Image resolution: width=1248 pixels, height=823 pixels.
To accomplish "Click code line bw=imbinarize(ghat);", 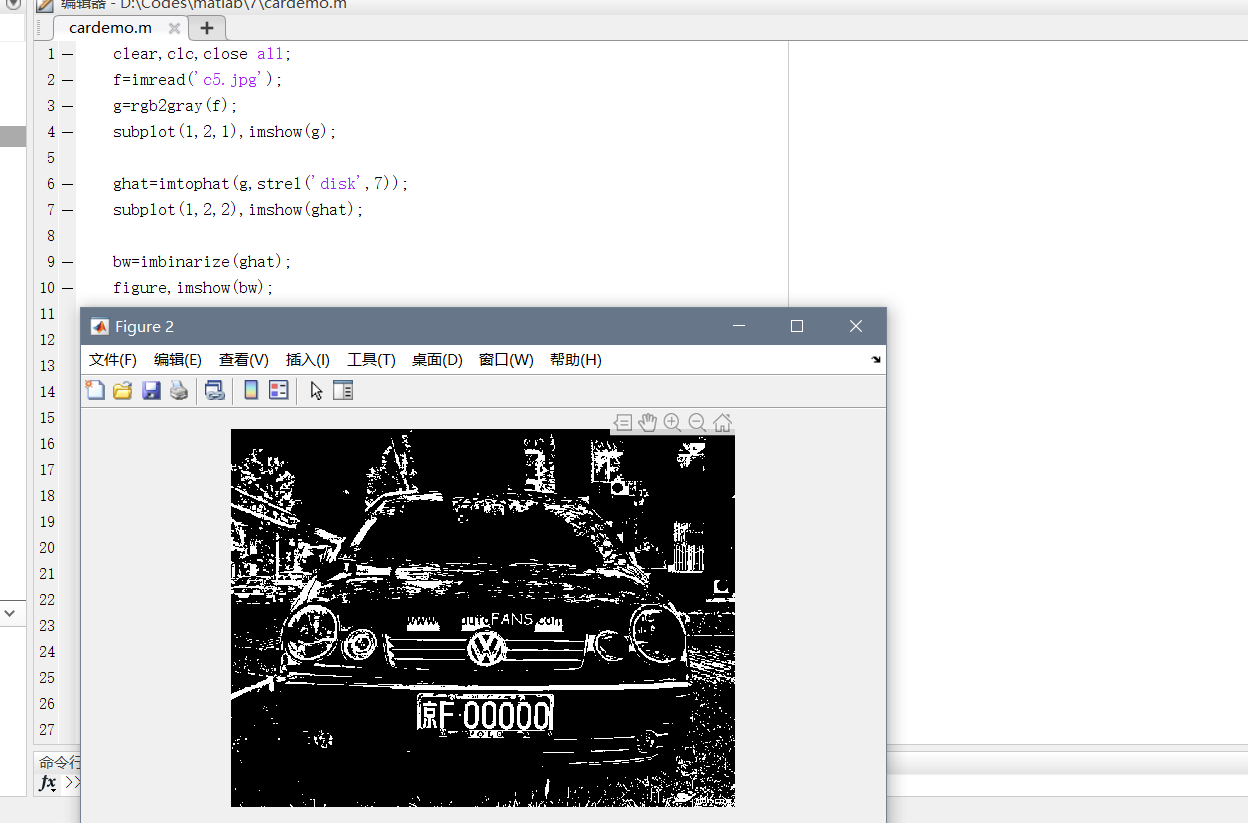I will click(x=202, y=262).
